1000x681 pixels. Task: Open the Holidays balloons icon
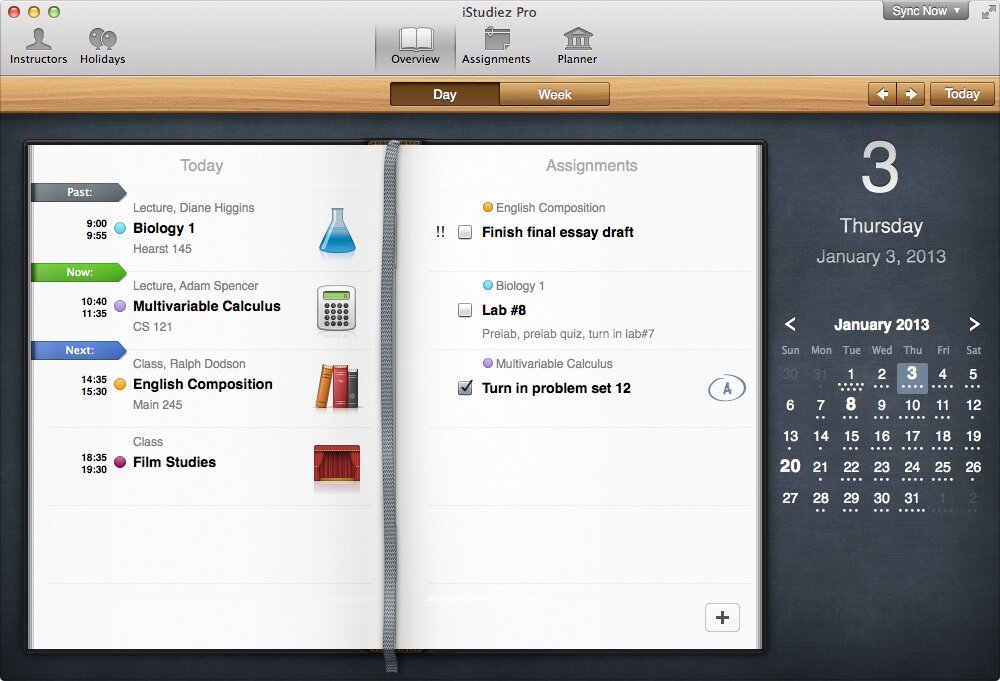tap(102, 46)
